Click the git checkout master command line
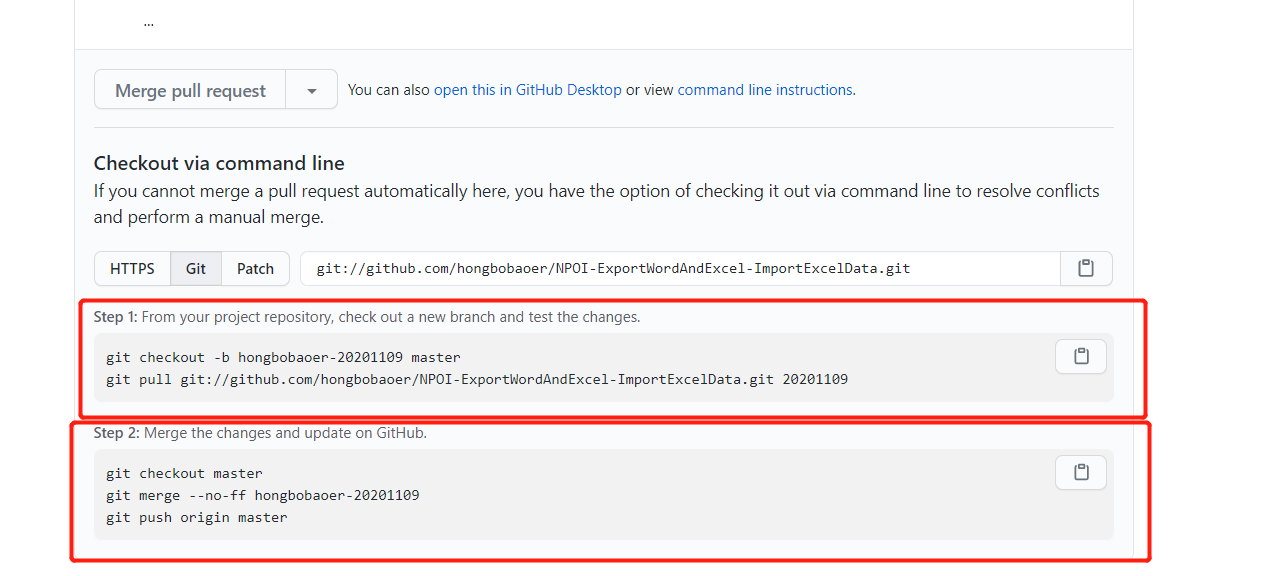This screenshot has height=576, width=1262. point(185,472)
